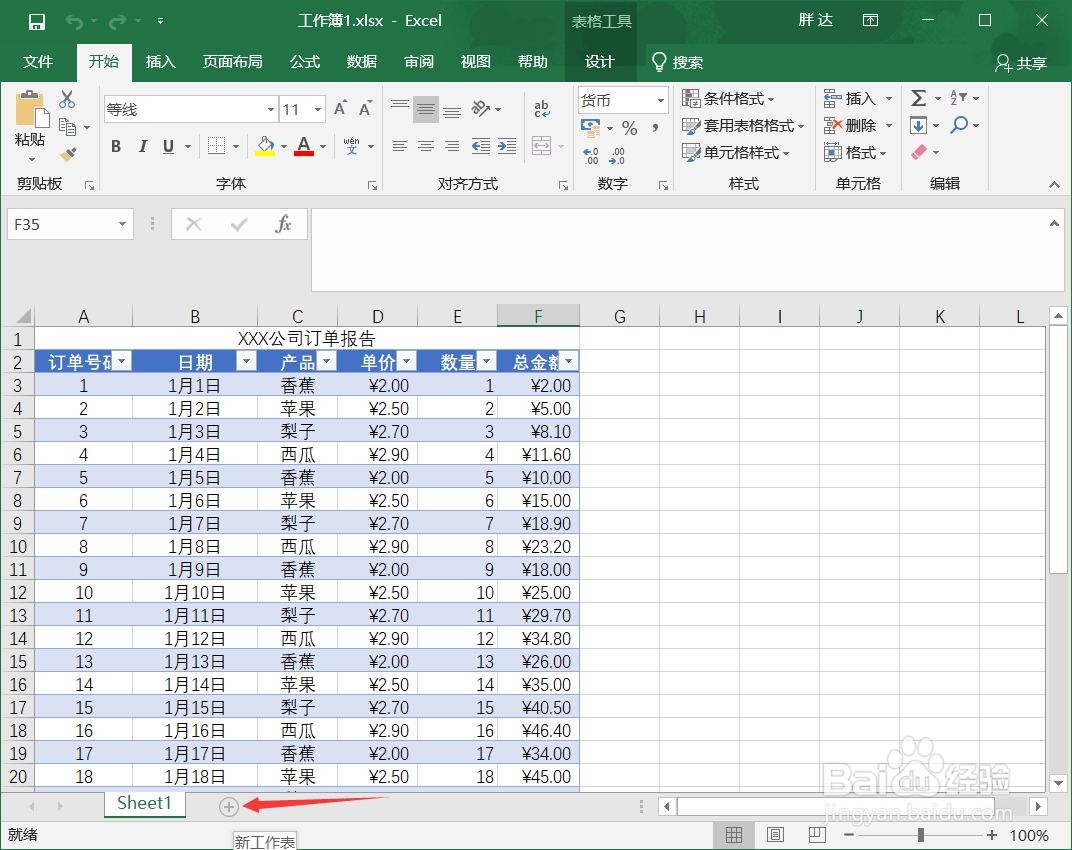Click the Fill down arrow icon
The image size is (1072, 850).
918,125
